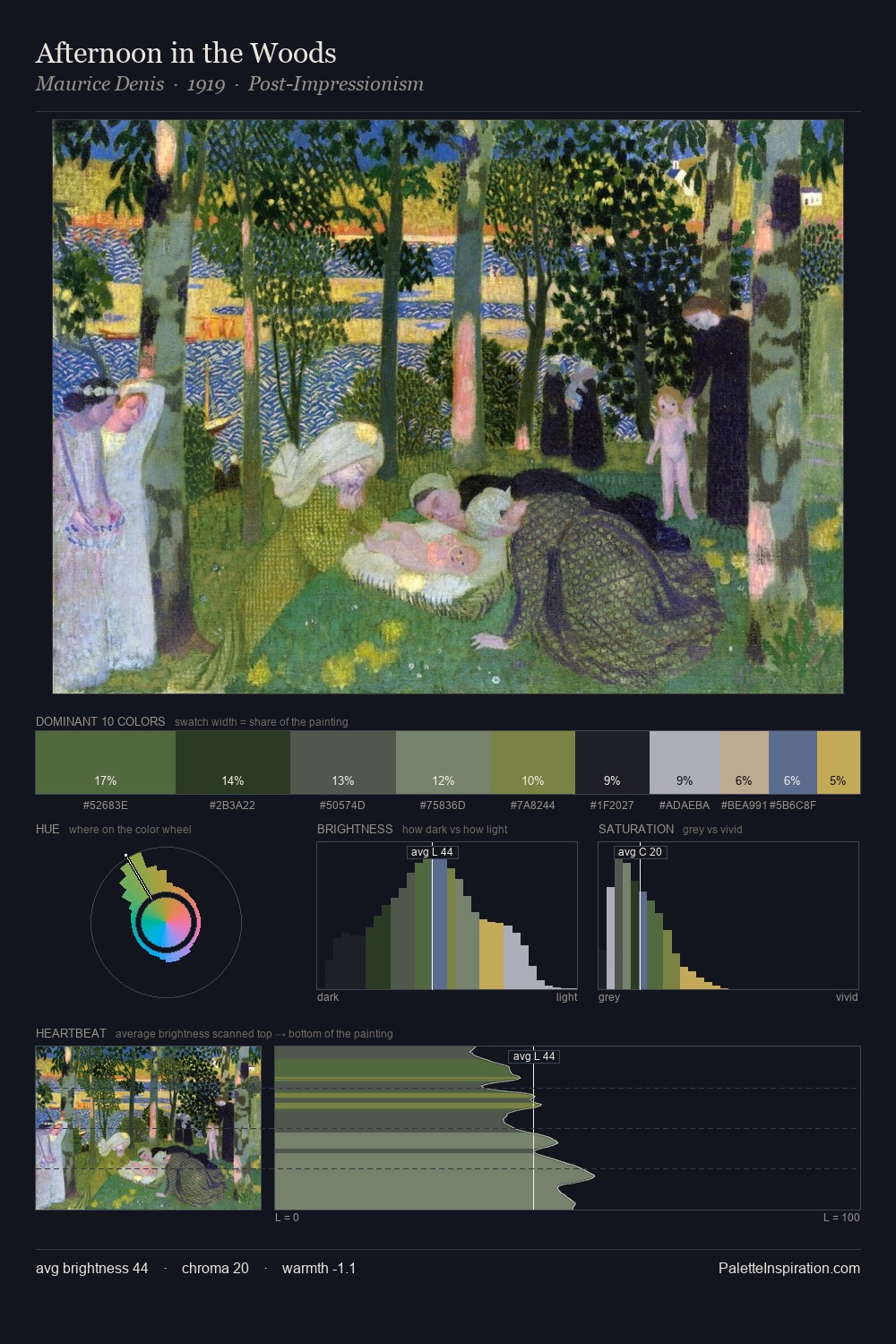Click 'avg brightness 44' in footer
Screen dimensions: 896x1344
[92, 1268]
